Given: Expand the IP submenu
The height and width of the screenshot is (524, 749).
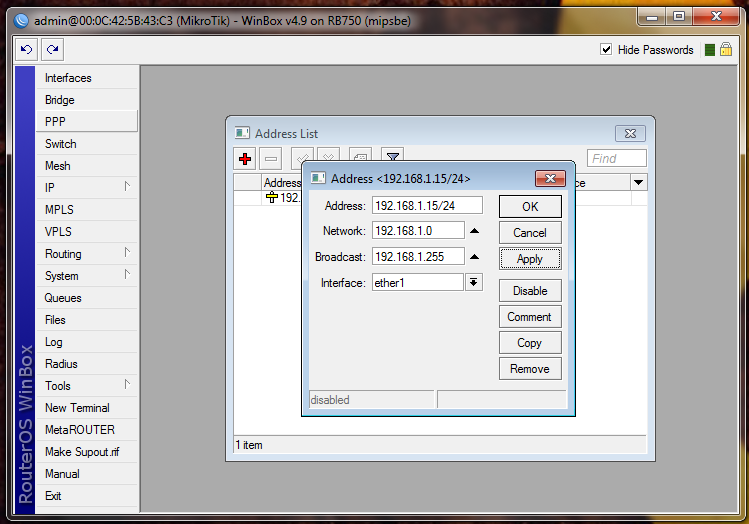Looking at the screenshot, I should (86, 188).
